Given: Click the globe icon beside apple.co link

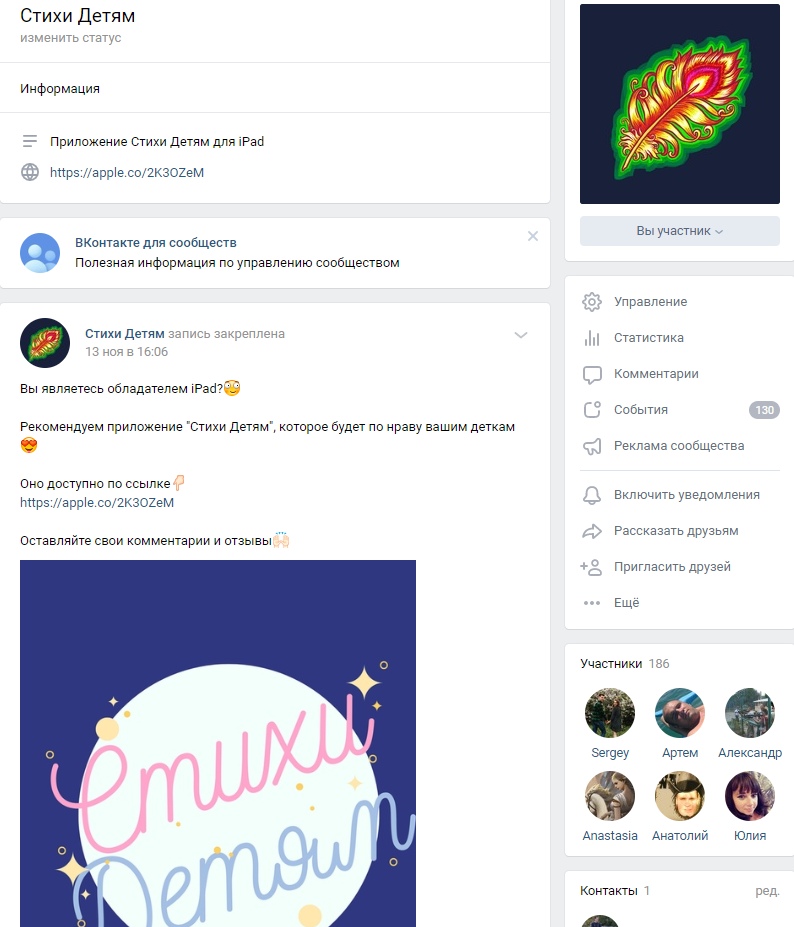Looking at the screenshot, I should click(x=30, y=172).
